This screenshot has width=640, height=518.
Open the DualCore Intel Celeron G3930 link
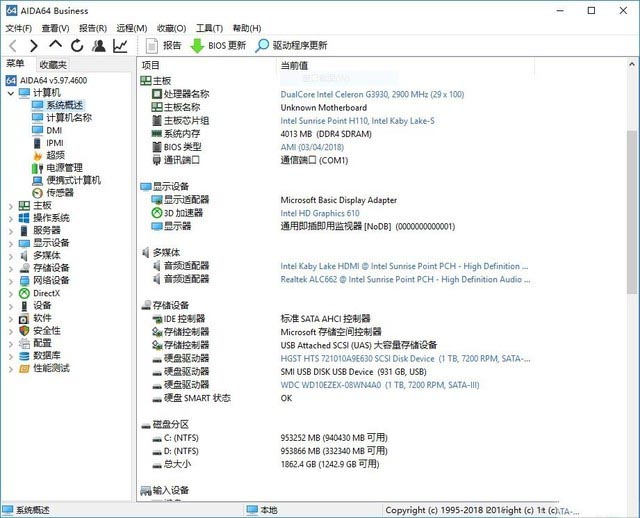pos(372,94)
